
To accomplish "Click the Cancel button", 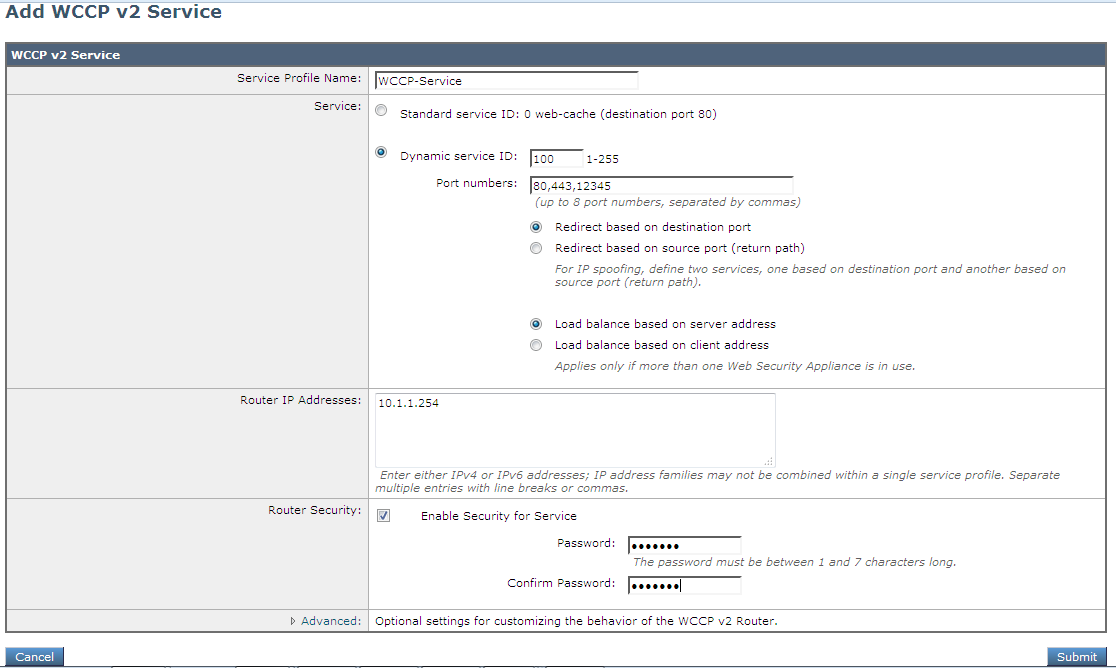I will pyautogui.click(x=34, y=657).
